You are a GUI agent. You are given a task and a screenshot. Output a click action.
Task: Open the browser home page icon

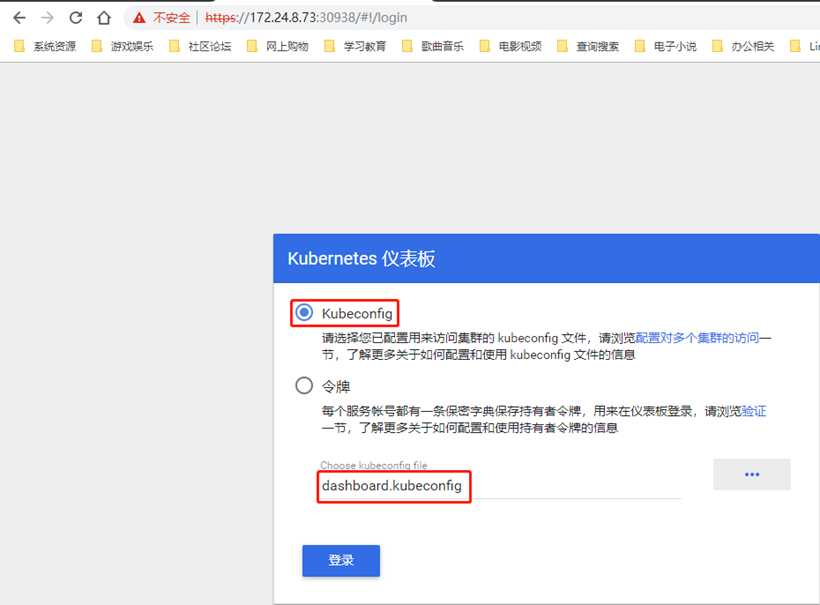coord(104,18)
